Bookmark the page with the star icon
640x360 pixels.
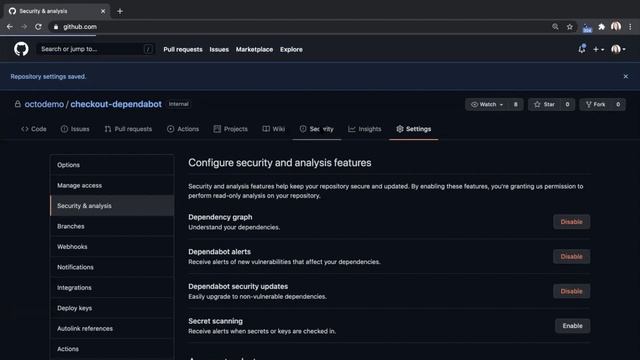(570, 27)
